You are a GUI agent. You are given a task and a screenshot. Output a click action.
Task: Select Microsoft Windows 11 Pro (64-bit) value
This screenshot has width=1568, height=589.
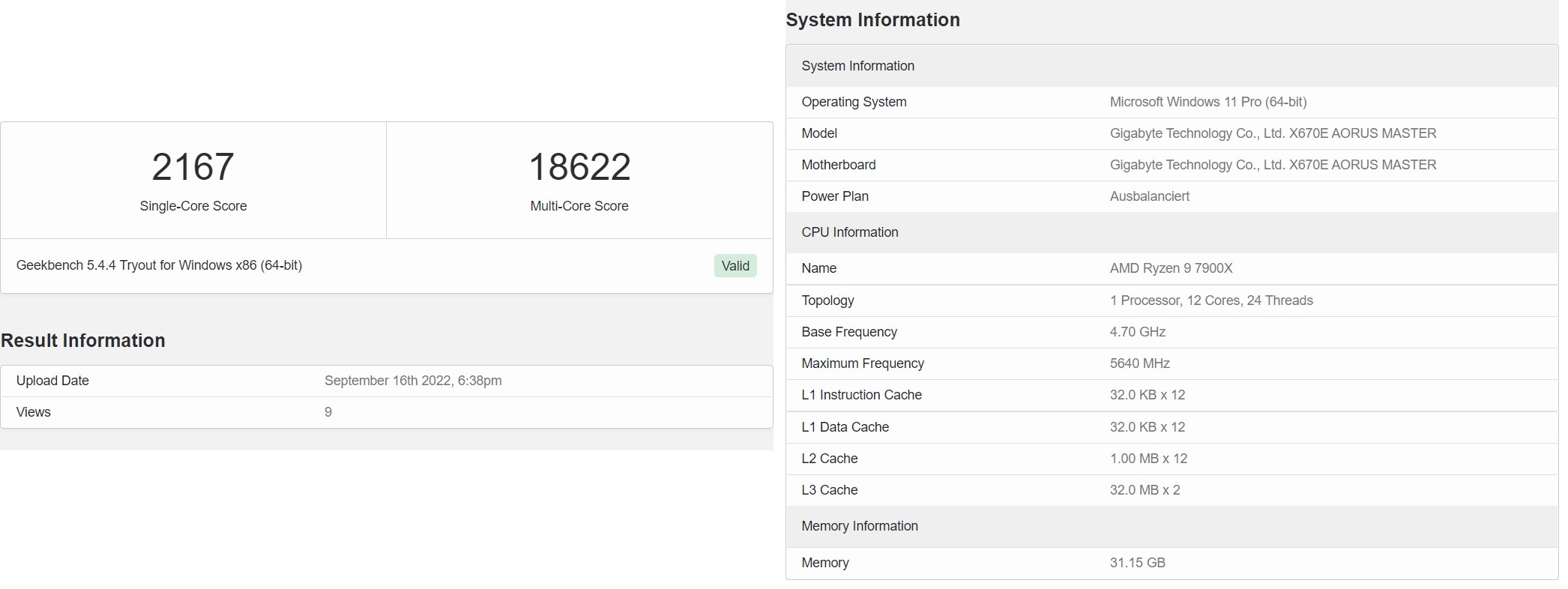[x=1208, y=102]
